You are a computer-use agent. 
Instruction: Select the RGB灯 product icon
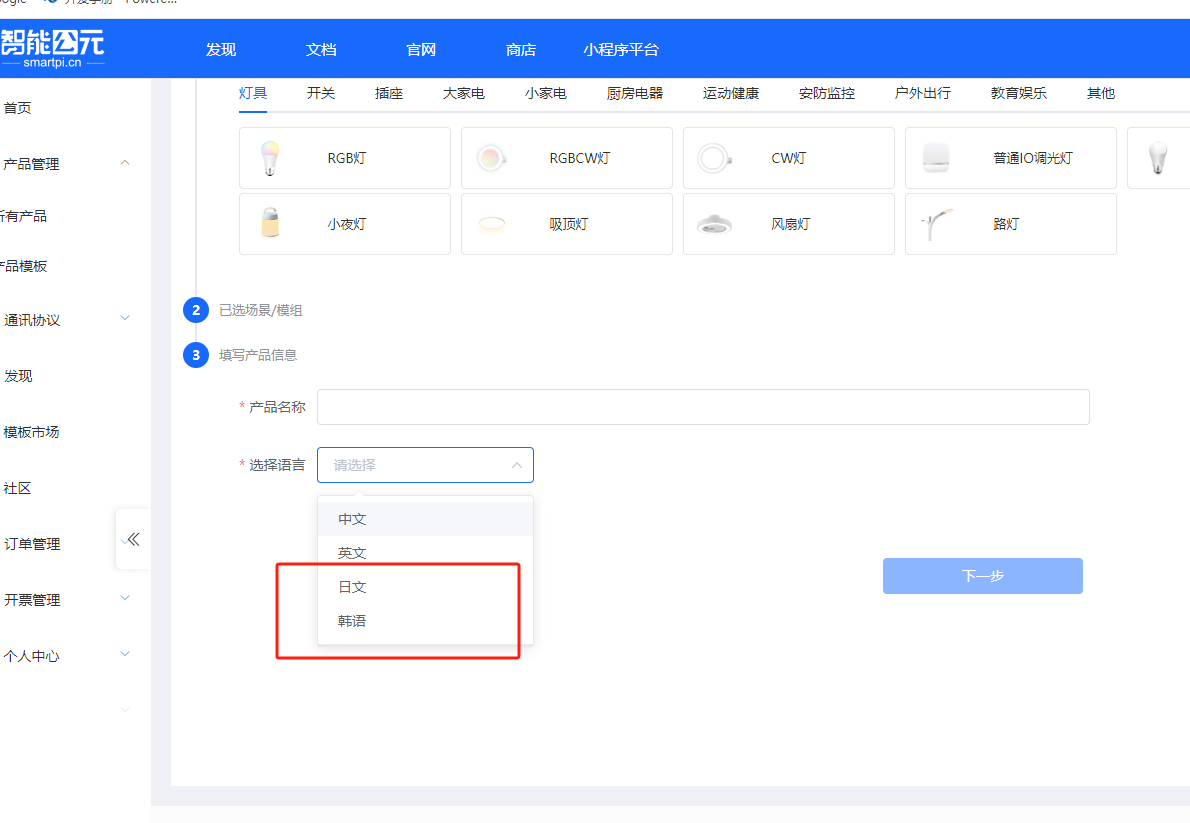click(x=269, y=157)
